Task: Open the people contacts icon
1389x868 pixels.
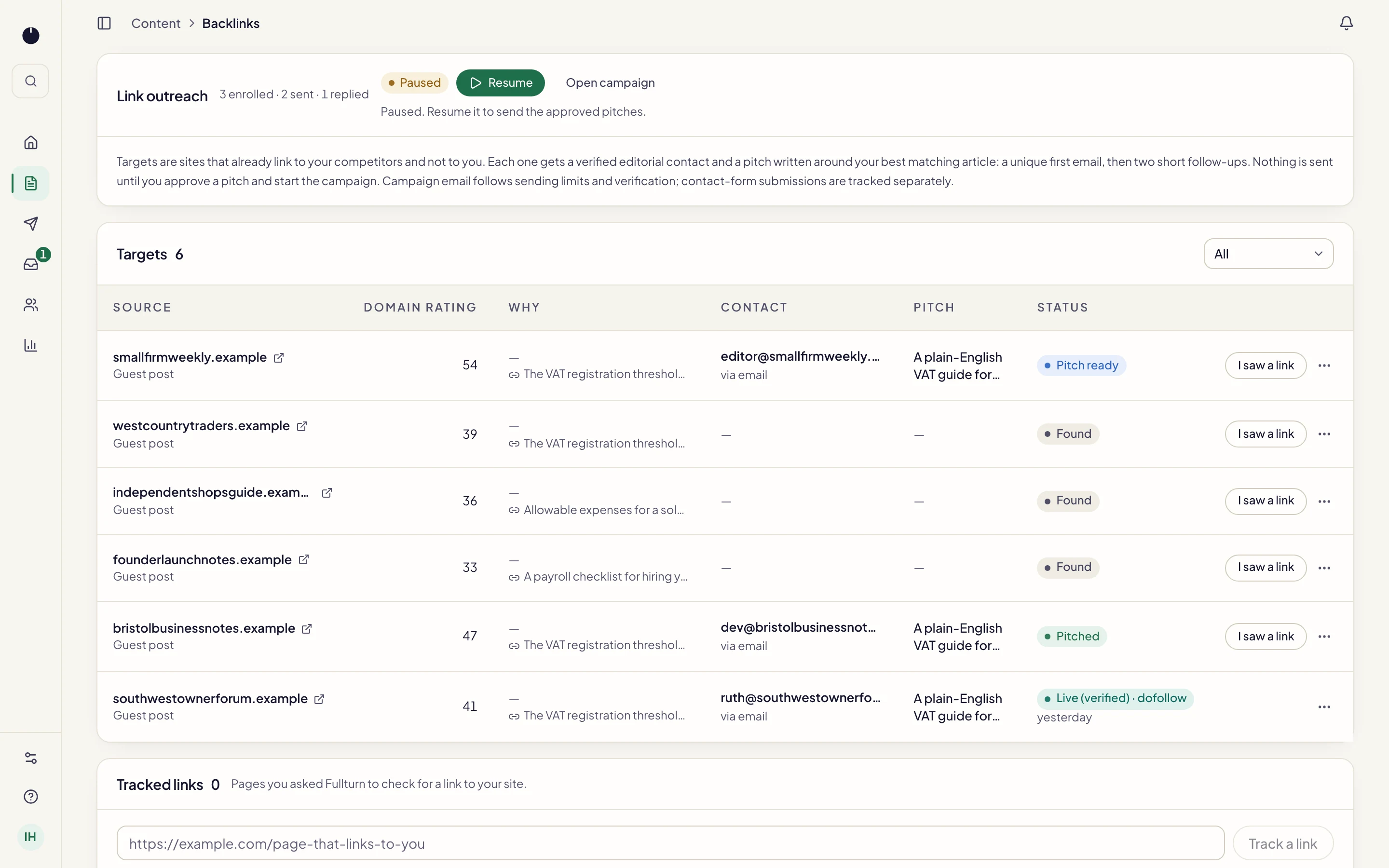Action: coord(30,305)
